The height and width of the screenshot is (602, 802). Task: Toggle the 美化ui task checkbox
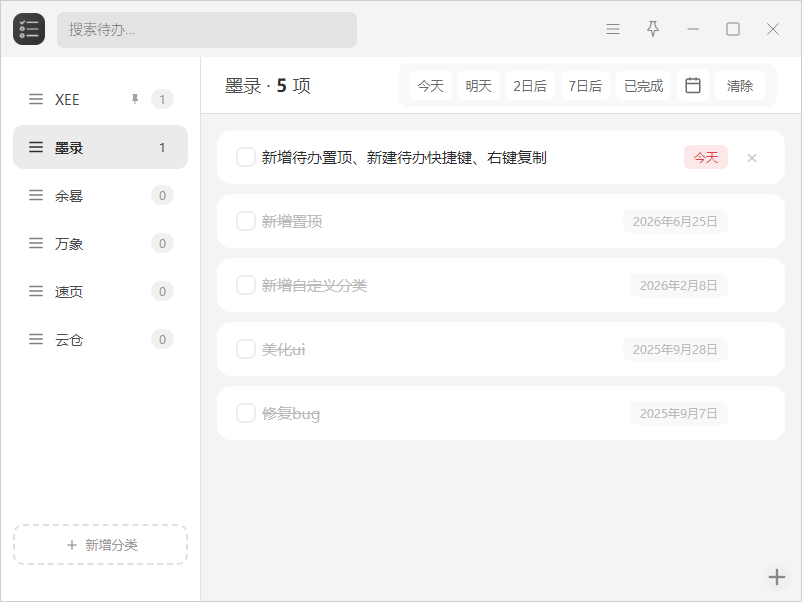[x=246, y=349]
